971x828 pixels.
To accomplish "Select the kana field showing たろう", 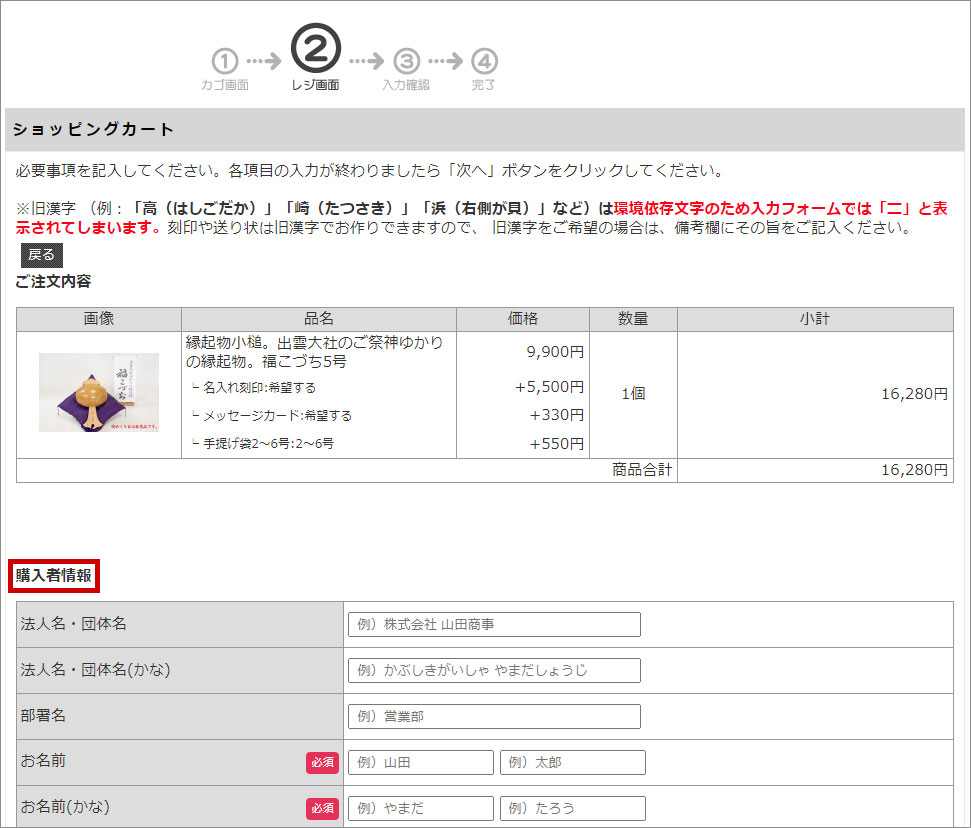I will point(573,808).
